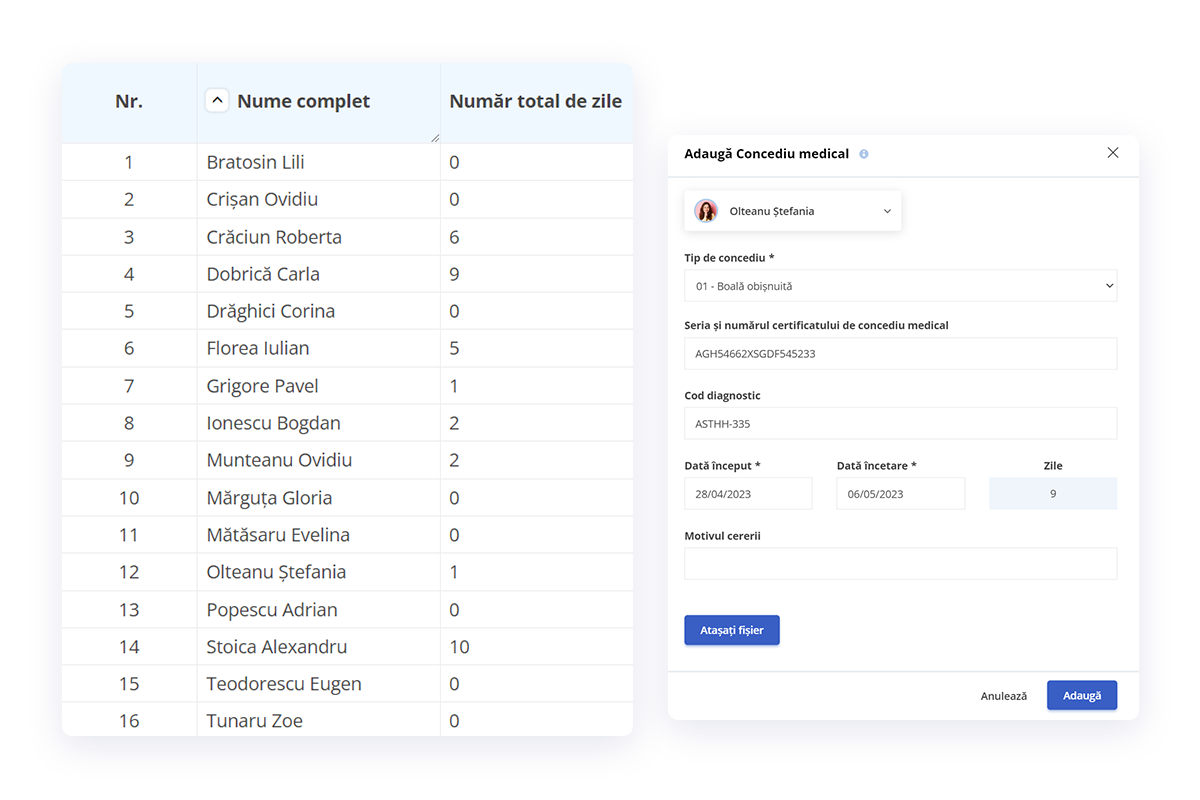Click the Atașați fișier button
Image resolution: width=1200 pixels, height=800 pixels.
(732, 630)
